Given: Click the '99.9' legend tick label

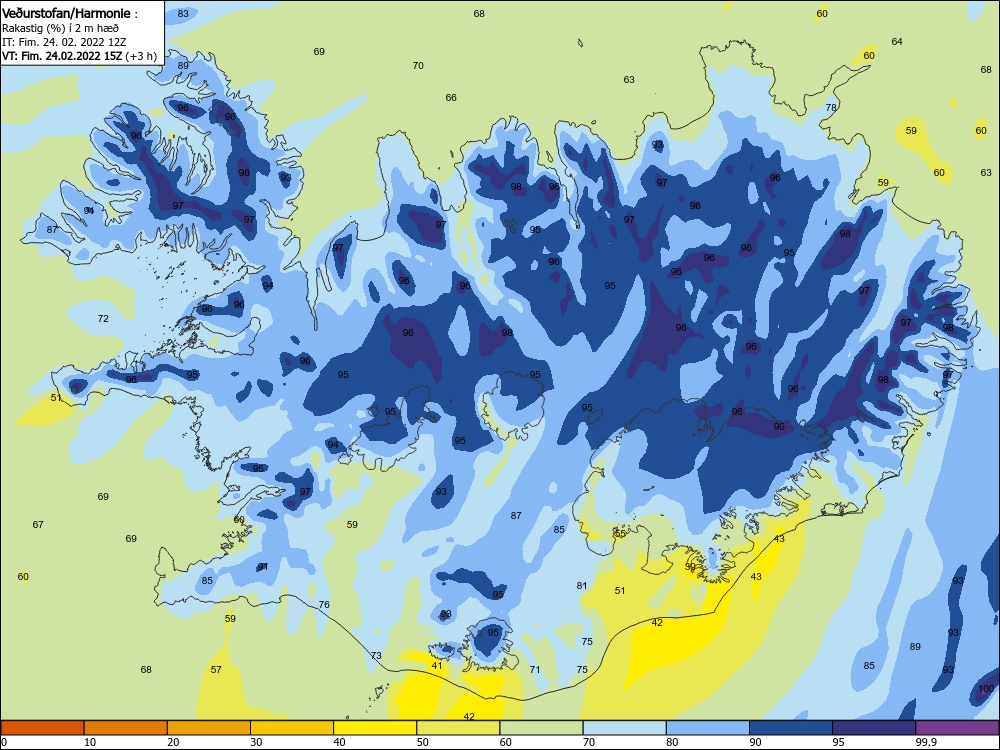Looking at the screenshot, I should [926, 742].
